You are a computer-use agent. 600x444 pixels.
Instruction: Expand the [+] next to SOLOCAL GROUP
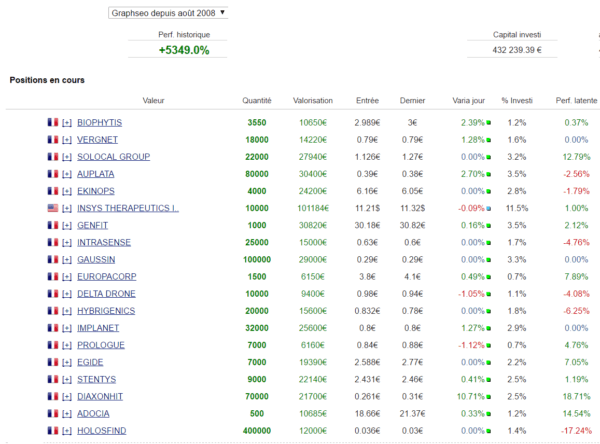[67, 157]
